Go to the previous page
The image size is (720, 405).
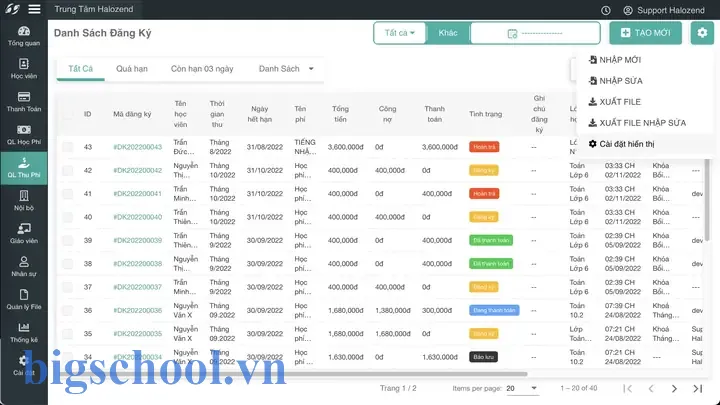[x=651, y=388]
